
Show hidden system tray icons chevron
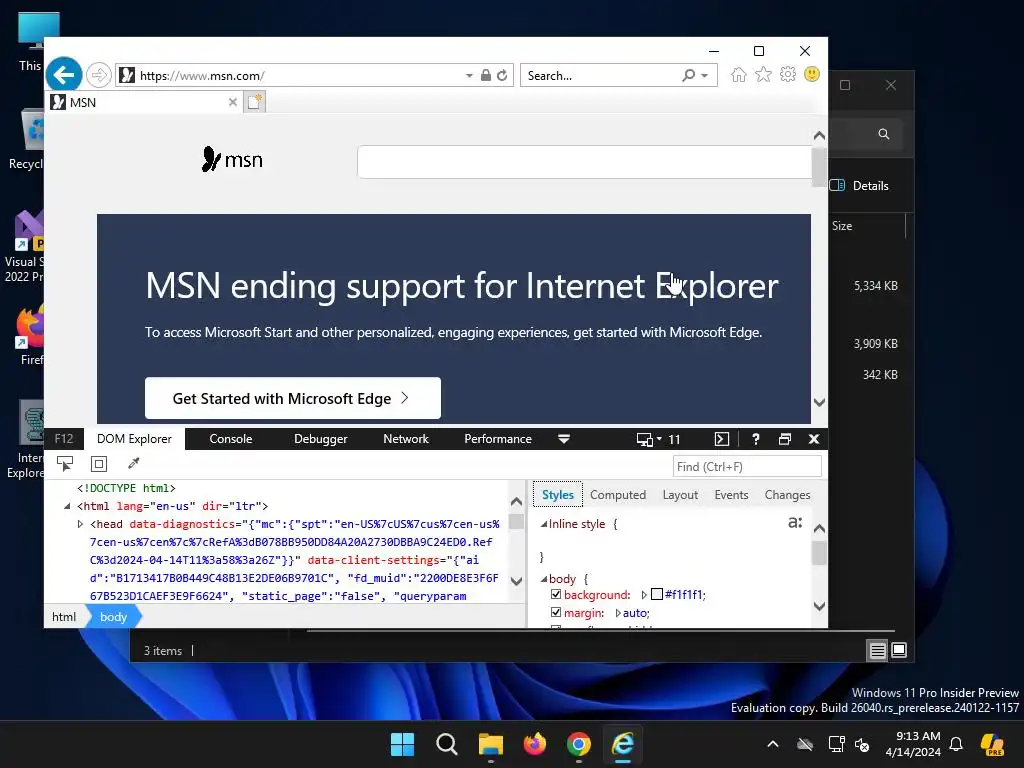[773, 744]
